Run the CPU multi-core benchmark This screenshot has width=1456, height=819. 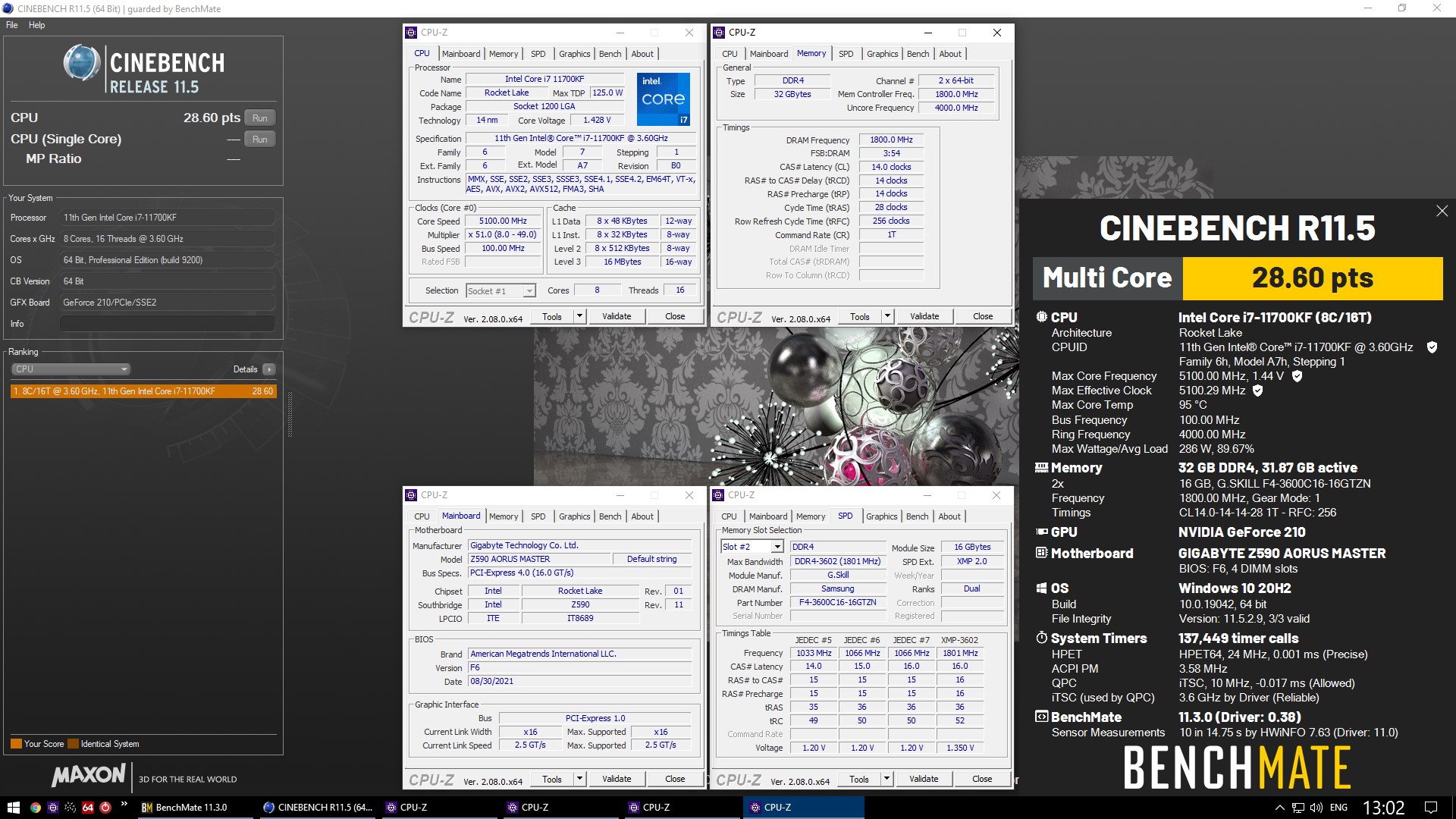(259, 118)
